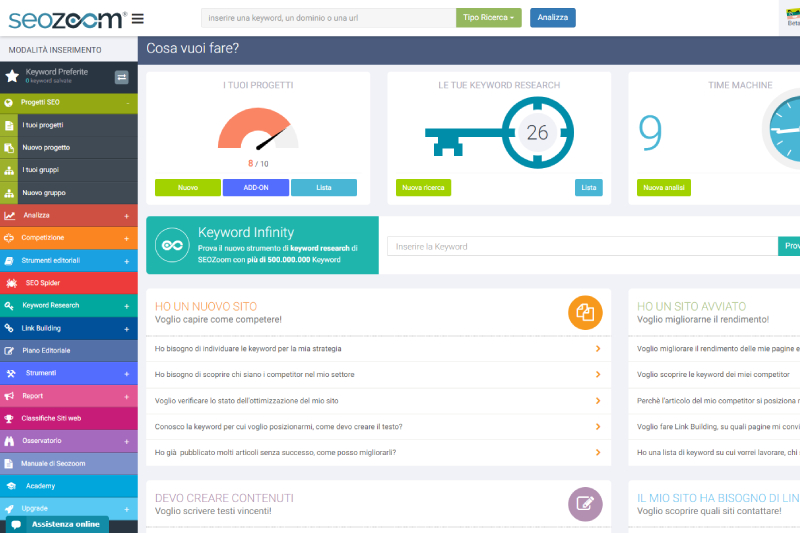The width and height of the screenshot is (800, 533).
Task: Click the Keyword Research key icon in sidebar
Action: click(x=9, y=306)
